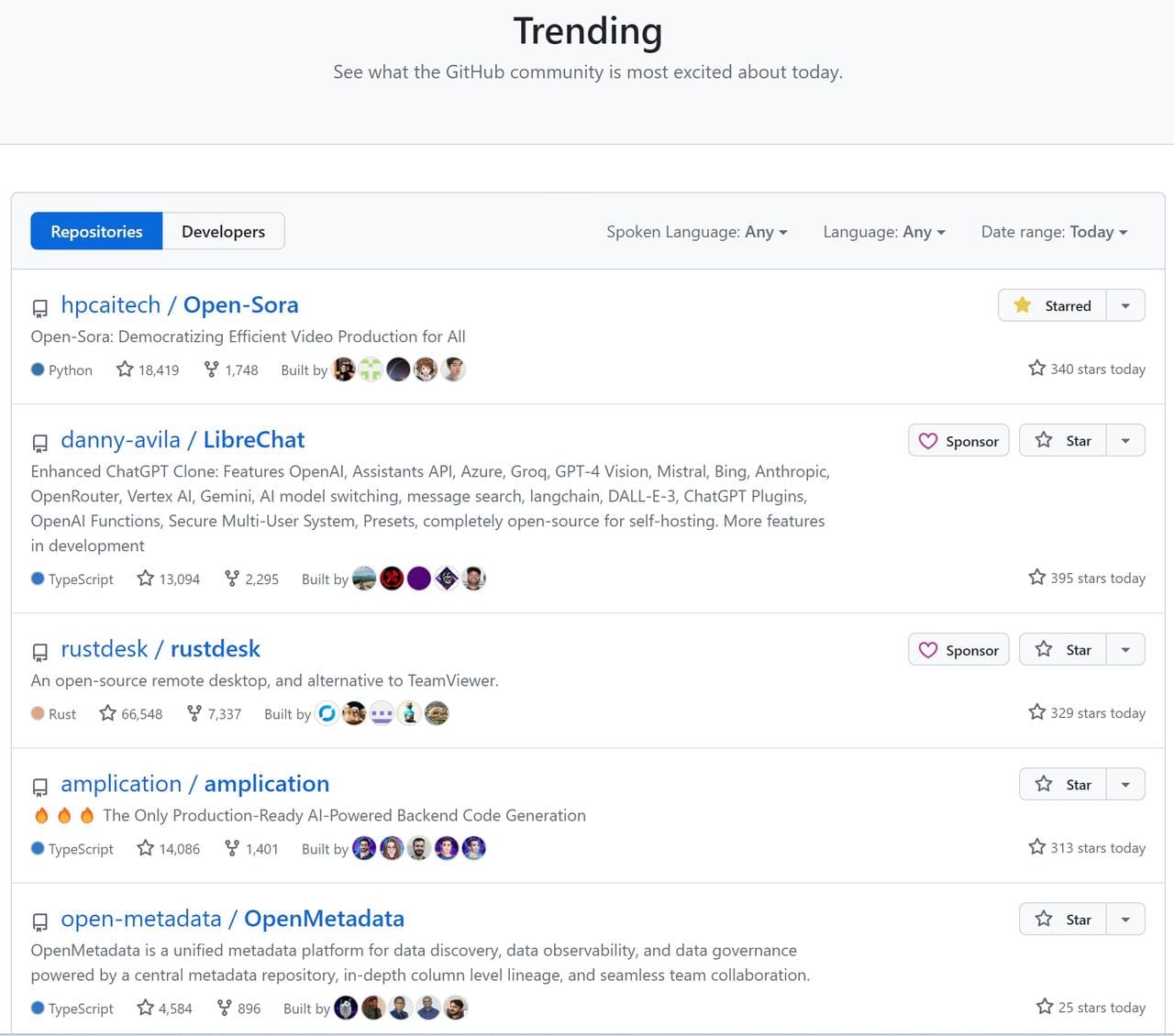Click the heart Sponsor button for LibreChat

click(958, 441)
